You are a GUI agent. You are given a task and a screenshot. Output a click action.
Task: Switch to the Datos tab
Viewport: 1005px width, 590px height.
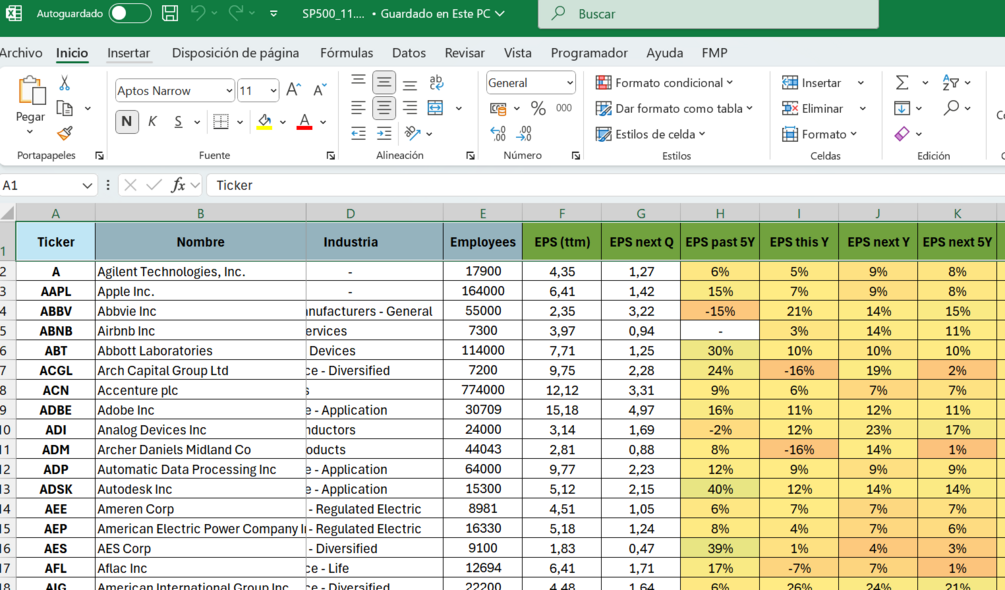coord(409,53)
